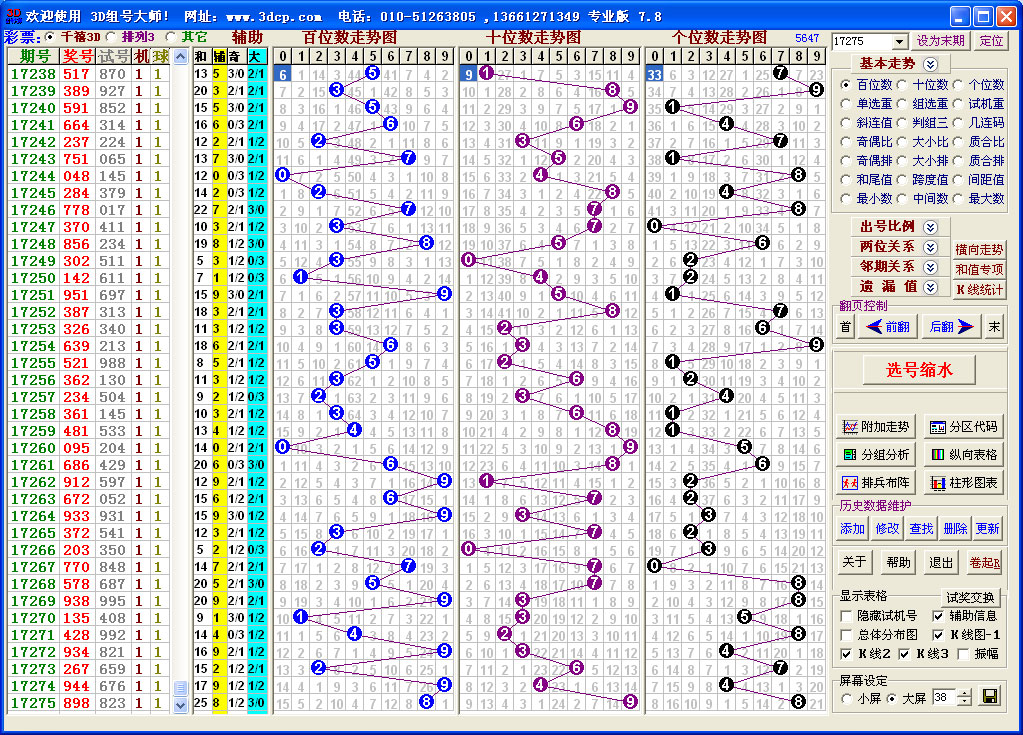Launch the 分组分析 group analysis tool
Image resolution: width=1023 pixels, height=735 pixels.
[x=878, y=455]
